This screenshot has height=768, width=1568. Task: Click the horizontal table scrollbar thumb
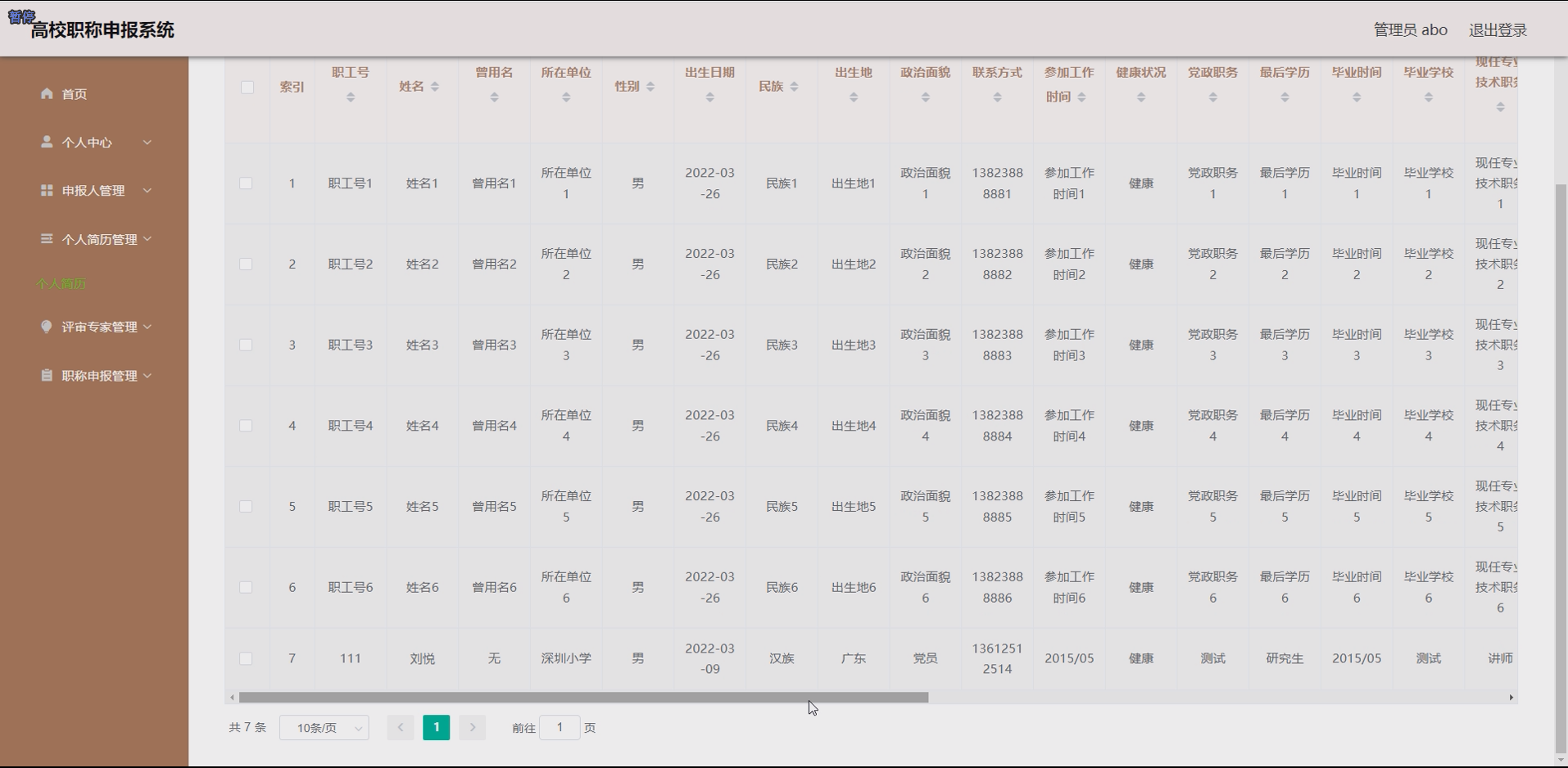583,698
